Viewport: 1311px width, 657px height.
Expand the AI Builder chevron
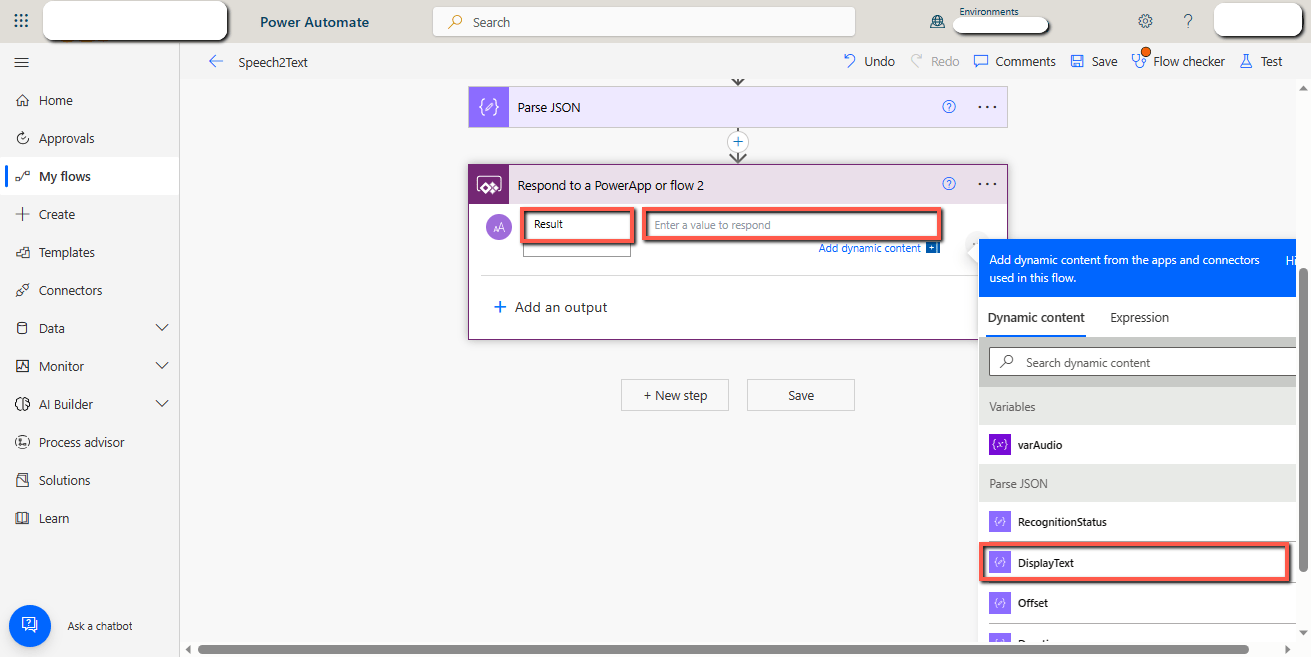click(x=162, y=404)
